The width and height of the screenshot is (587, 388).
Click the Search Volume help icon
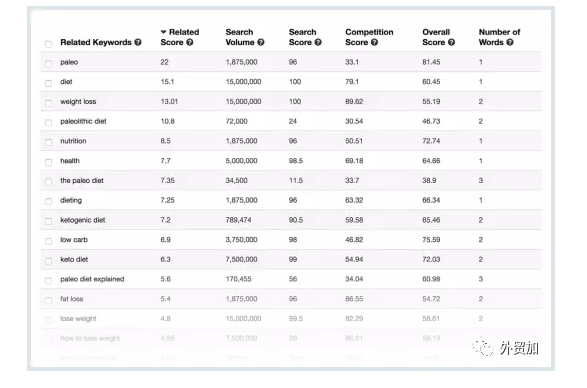[x=261, y=42]
